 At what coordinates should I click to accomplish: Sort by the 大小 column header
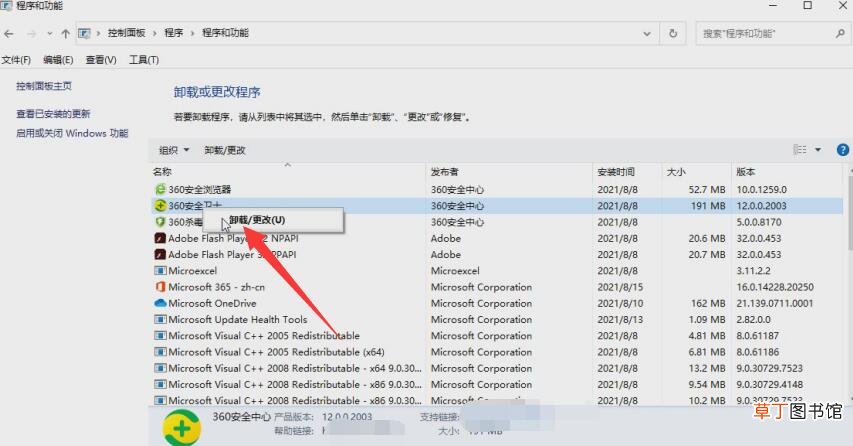point(676,172)
